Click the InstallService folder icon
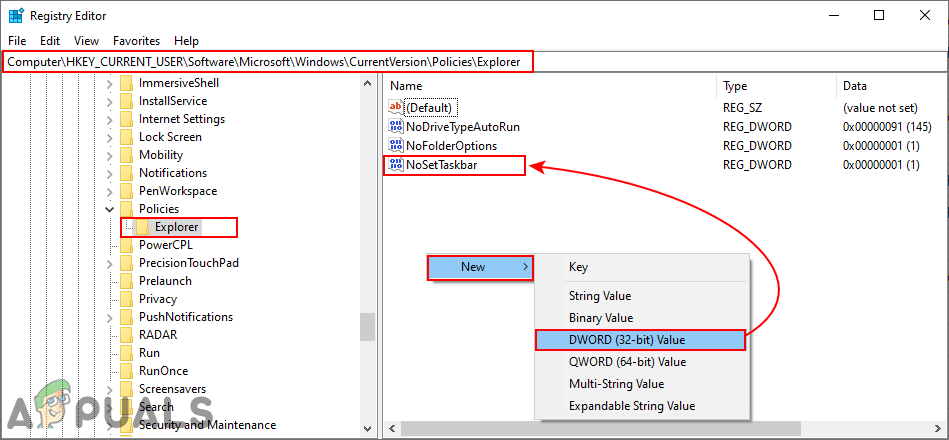The image size is (949, 440). click(x=126, y=101)
